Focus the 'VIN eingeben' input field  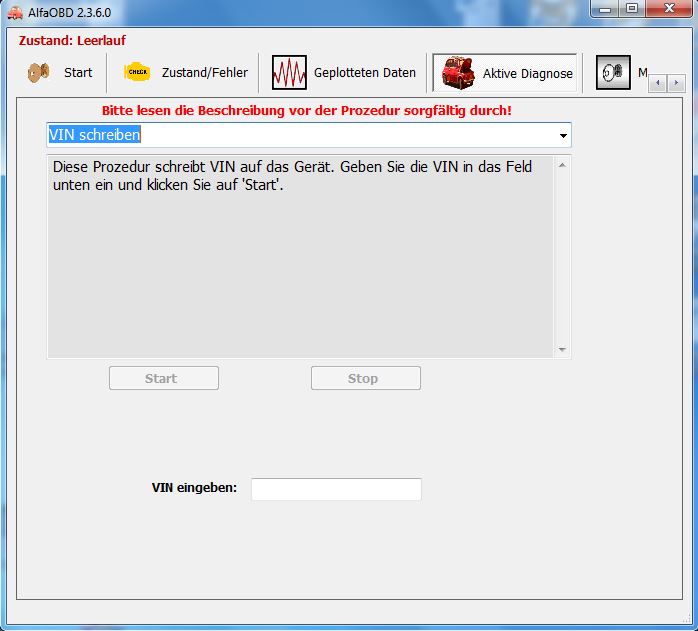point(336,489)
